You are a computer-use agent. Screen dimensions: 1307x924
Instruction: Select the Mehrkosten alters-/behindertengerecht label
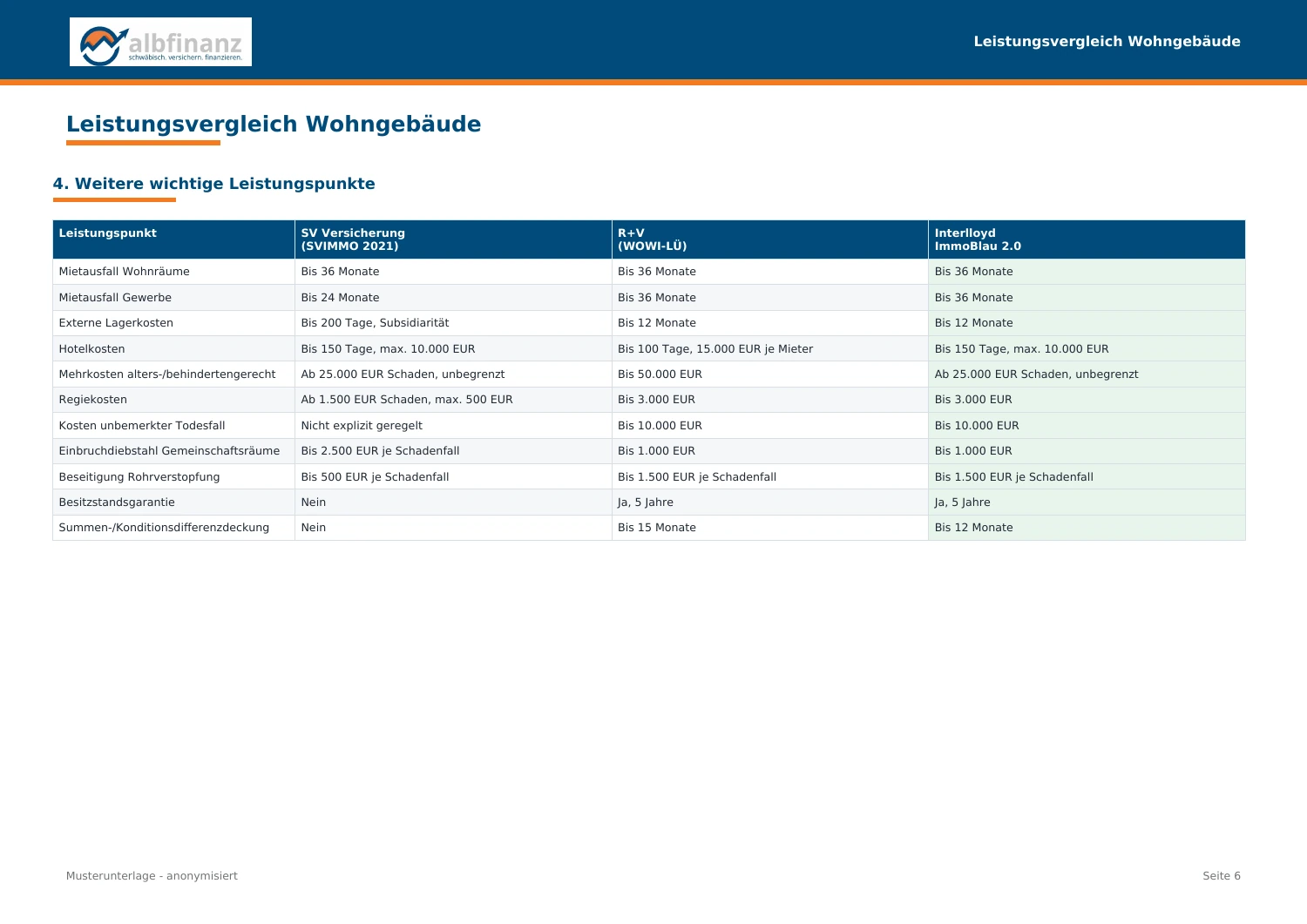point(167,374)
